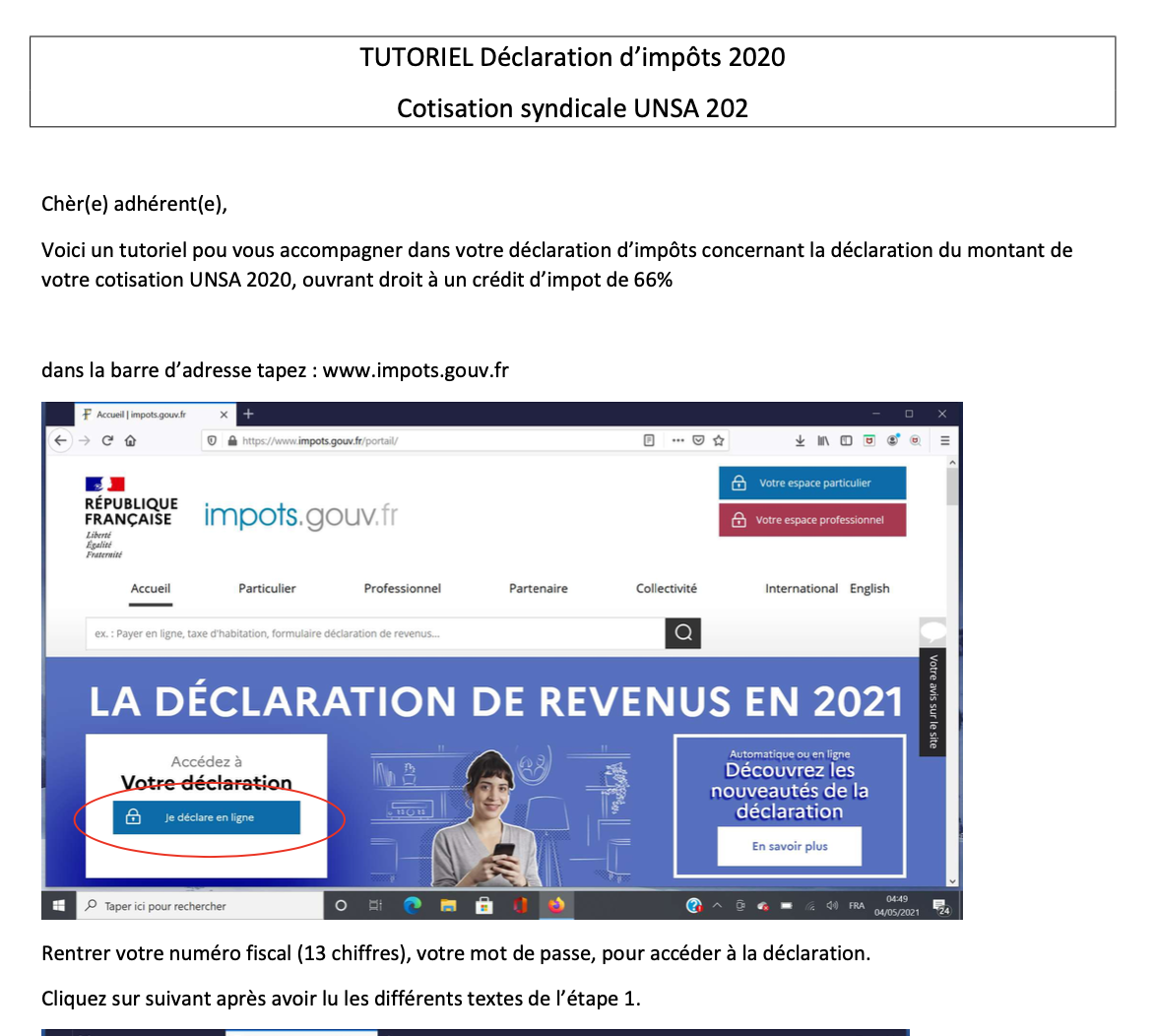The height and width of the screenshot is (1036, 1156).
Task: Open the notification center icon
Action: (x=941, y=906)
